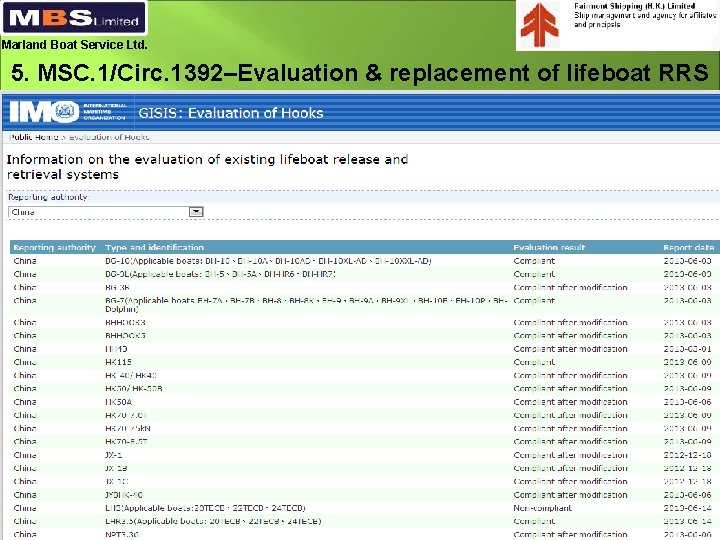
Task: Click the MSC.1/Circ.1392 slide heading
Action: tap(360, 73)
